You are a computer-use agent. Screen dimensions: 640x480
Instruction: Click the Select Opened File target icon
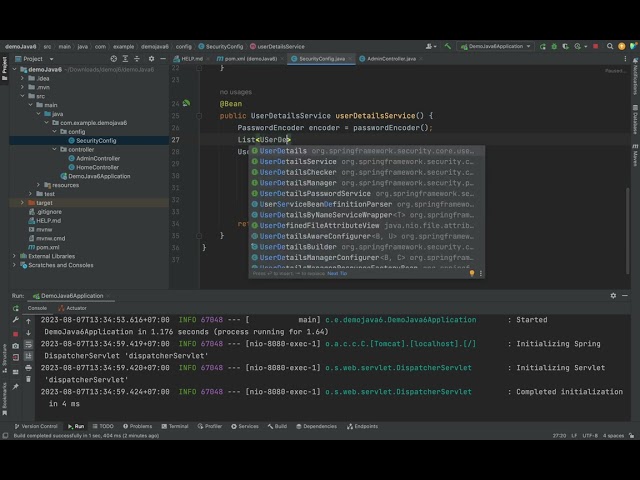114,59
